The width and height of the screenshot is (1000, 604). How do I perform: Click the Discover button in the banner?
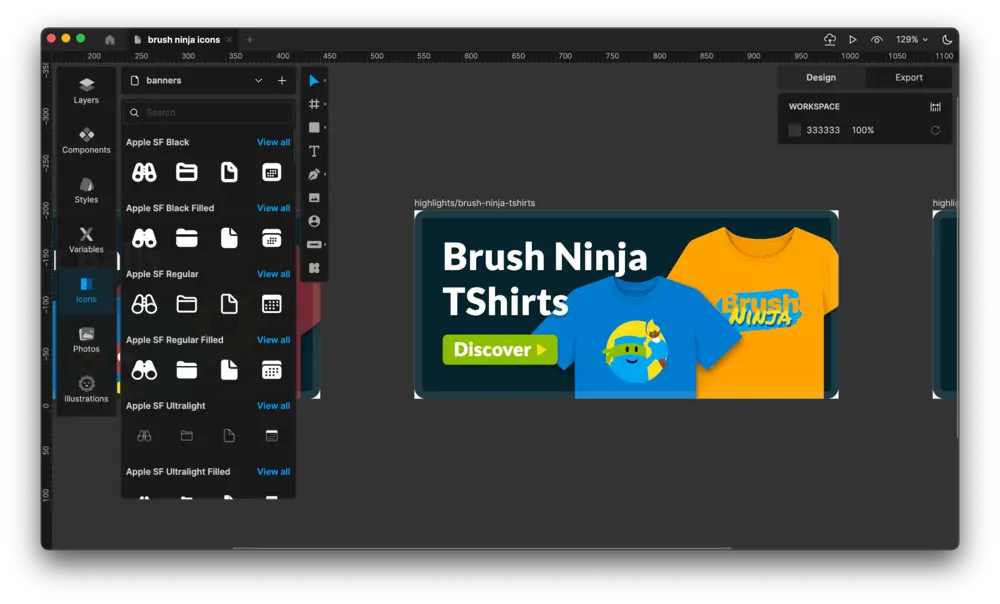[499, 349]
